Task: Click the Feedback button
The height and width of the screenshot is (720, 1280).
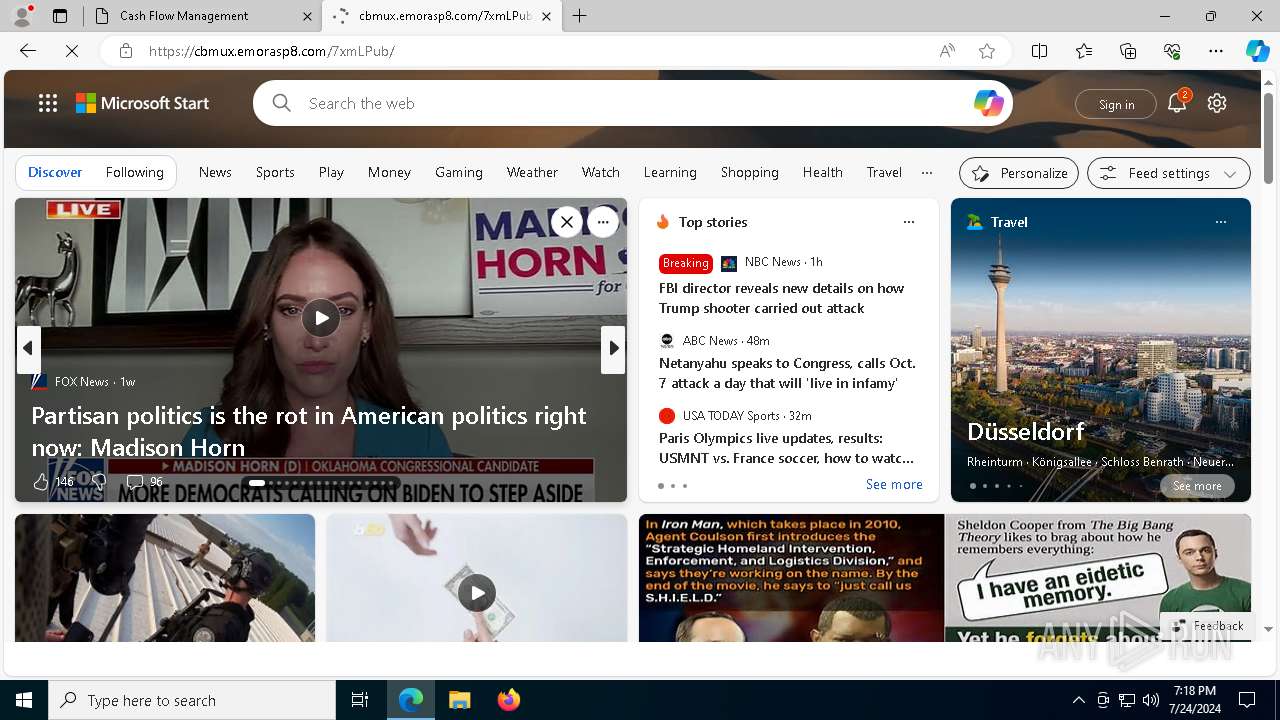Action: coord(1208,626)
